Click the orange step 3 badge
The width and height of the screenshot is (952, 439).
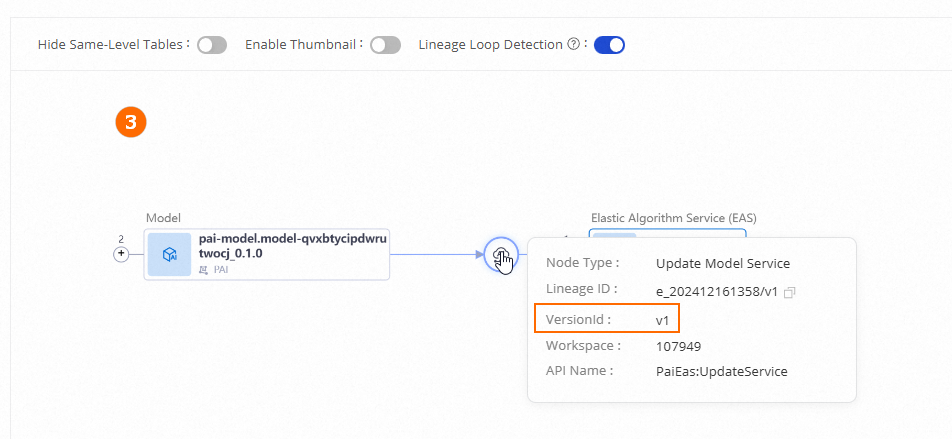click(131, 123)
